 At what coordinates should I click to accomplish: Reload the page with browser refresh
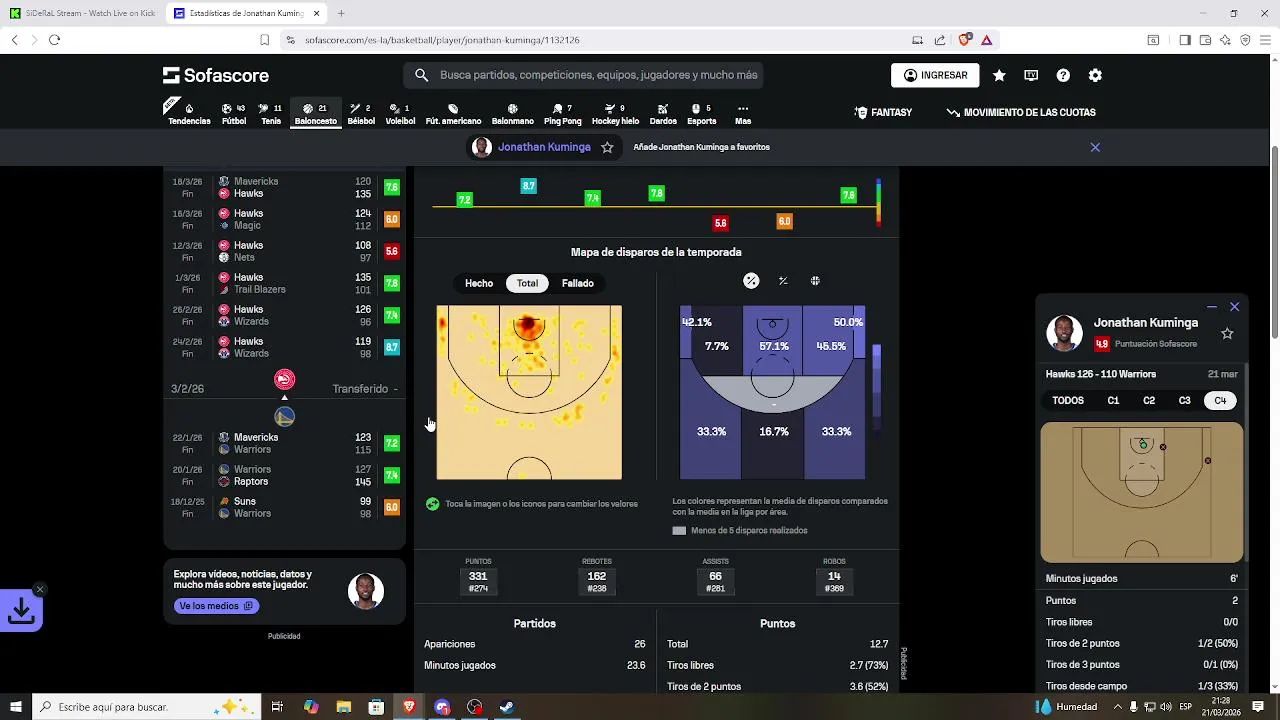point(54,40)
